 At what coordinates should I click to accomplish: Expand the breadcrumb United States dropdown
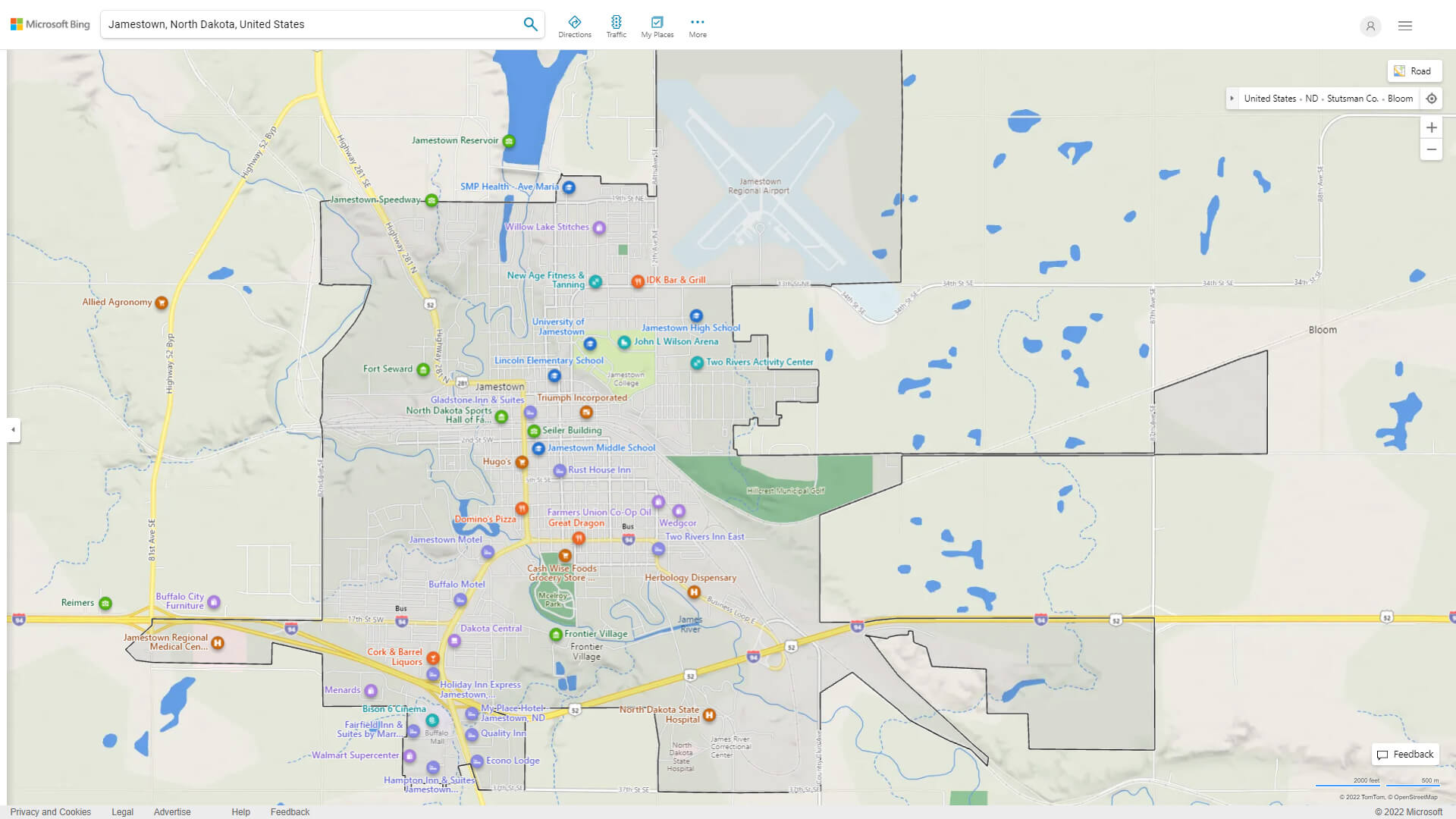tap(1271, 98)
